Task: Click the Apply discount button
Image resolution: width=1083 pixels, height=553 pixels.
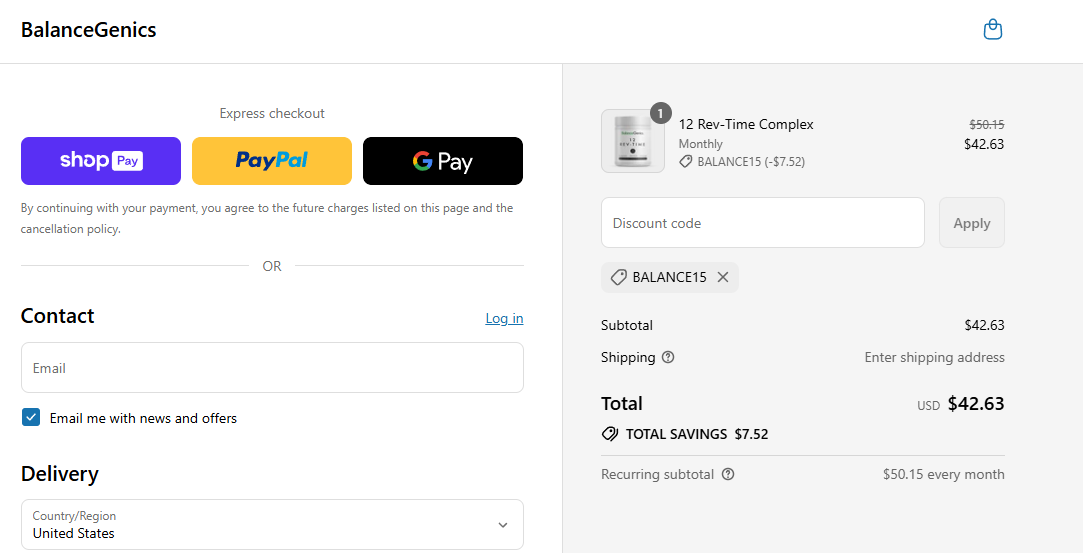Action: [x=972, y=223]
